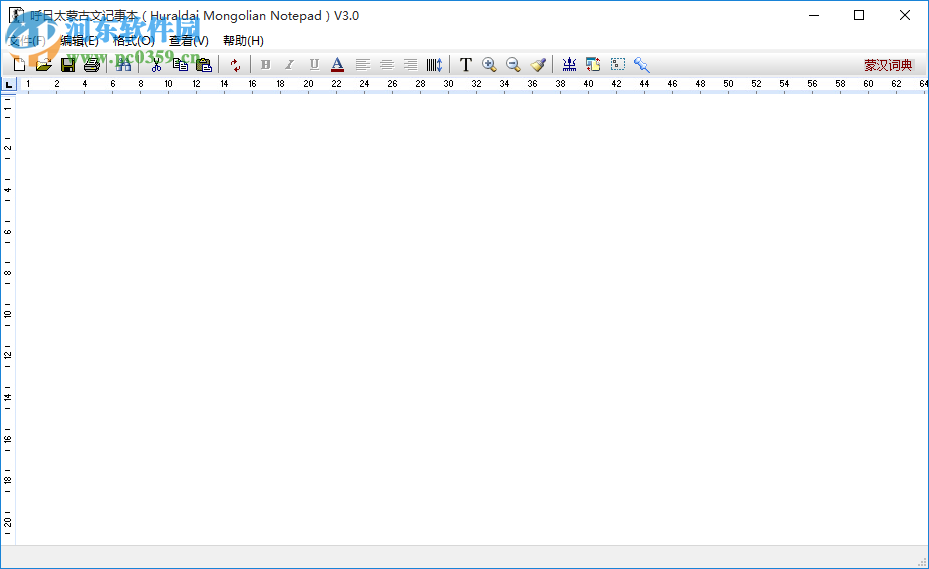Image resolution: width=929 pixels, height=569 pixels.
Task: Click the blue pushpin icon
Action: pyautogui.click(x=642, y=65)
